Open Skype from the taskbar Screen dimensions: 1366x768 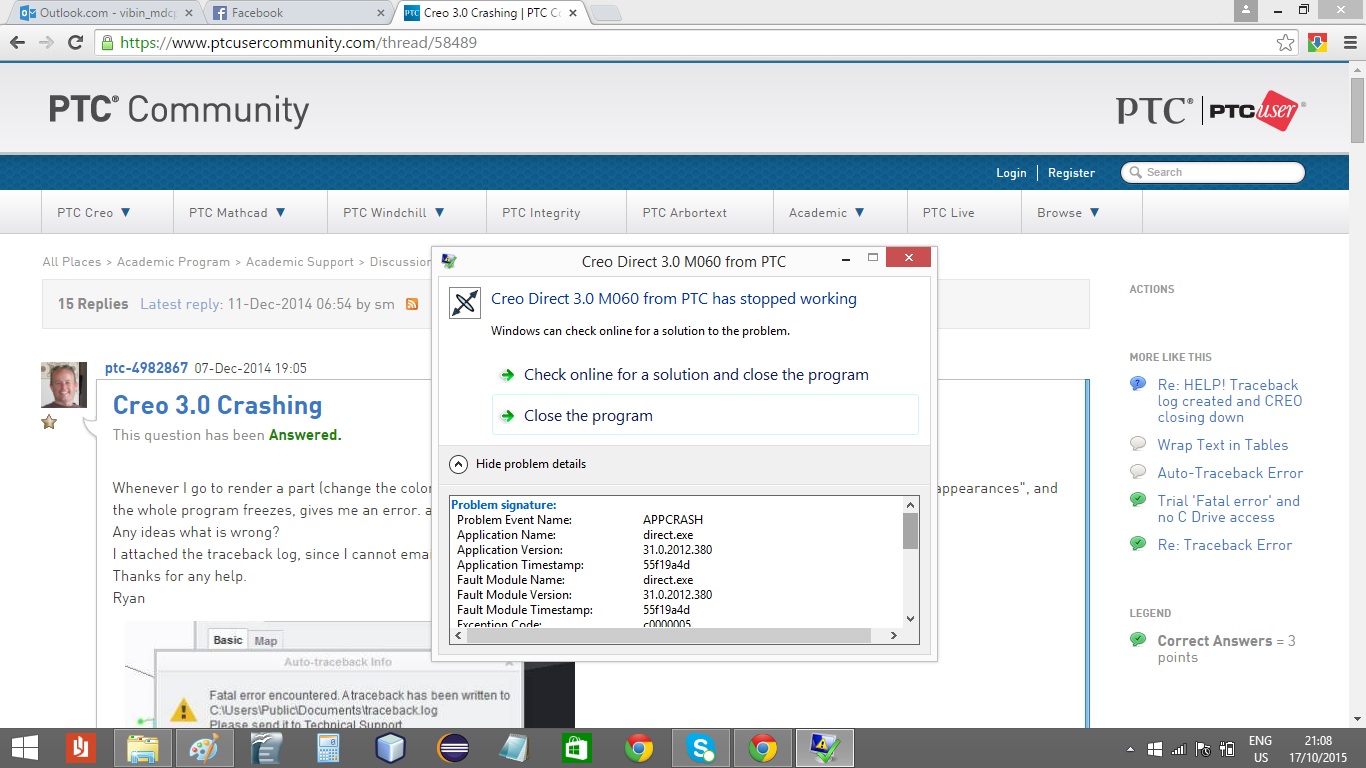701,747
